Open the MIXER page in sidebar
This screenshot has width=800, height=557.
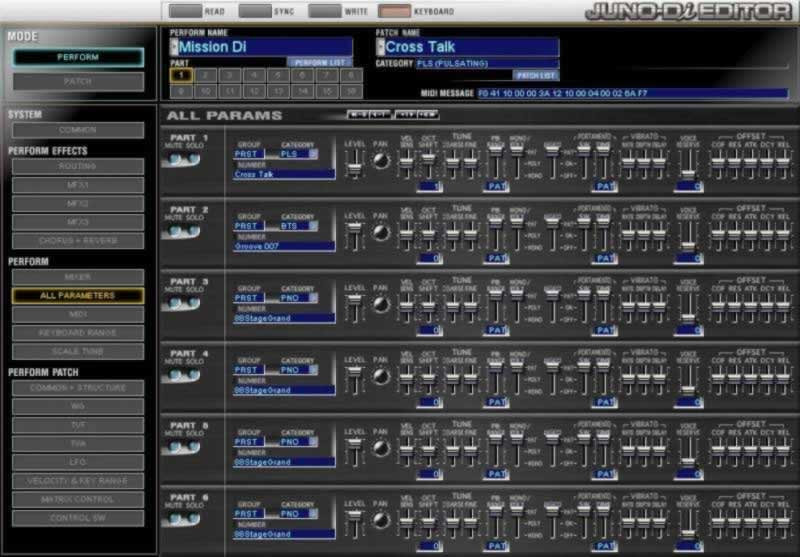[78, 277]
